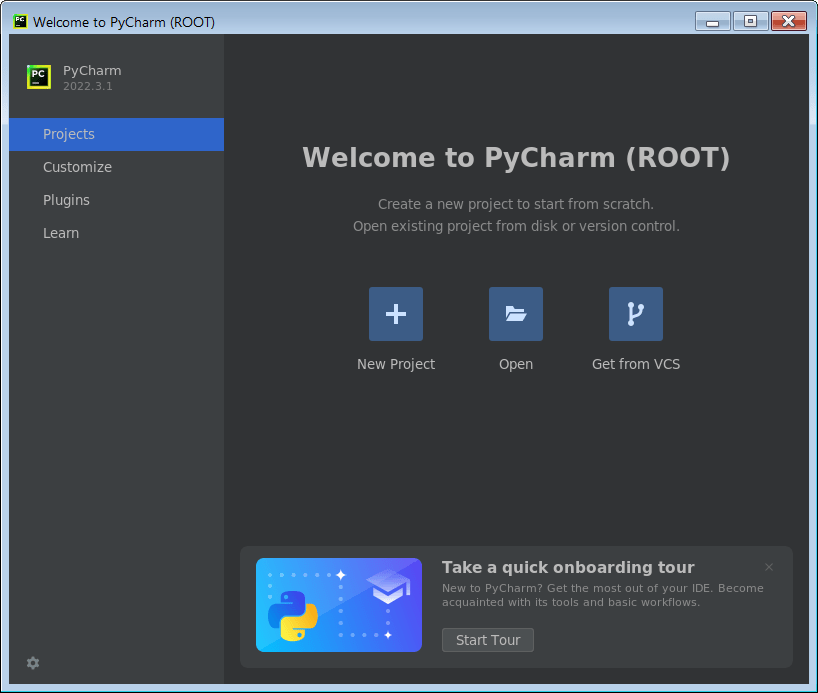The image size is (818, 693).
Task: Click the PyCharm logo in the sidebar
Action: tap(39, 78)
